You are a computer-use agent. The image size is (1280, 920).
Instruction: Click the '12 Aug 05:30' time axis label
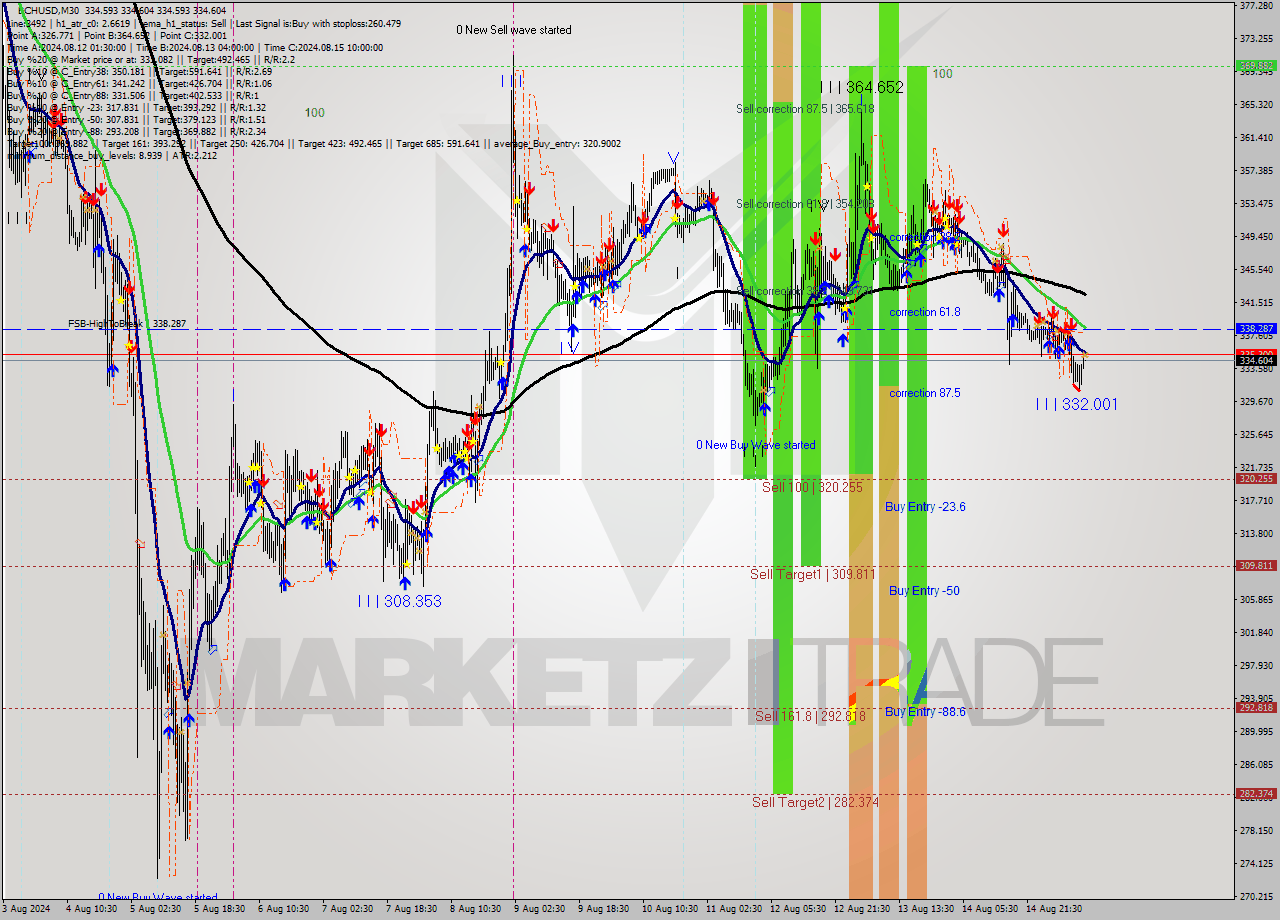point(797,909)
